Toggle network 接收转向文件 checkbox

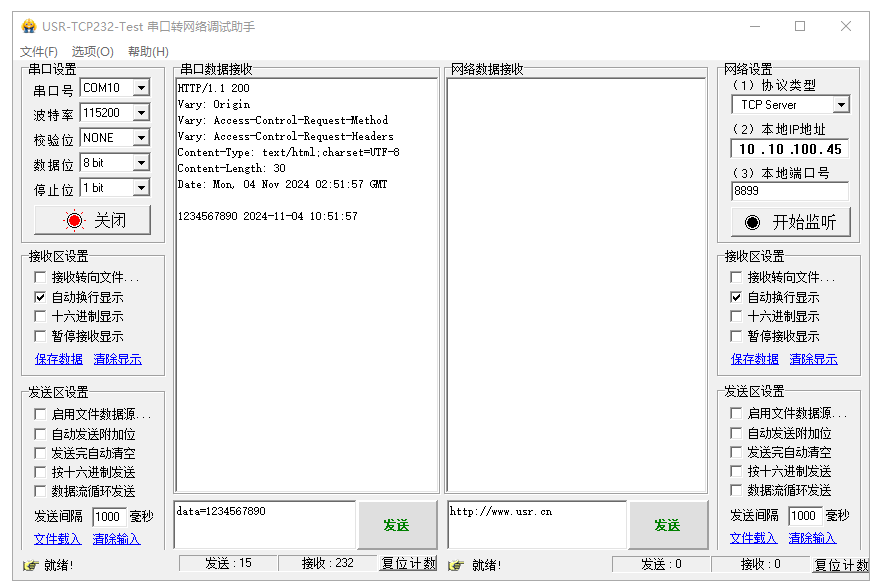click(x=736, y=277)
